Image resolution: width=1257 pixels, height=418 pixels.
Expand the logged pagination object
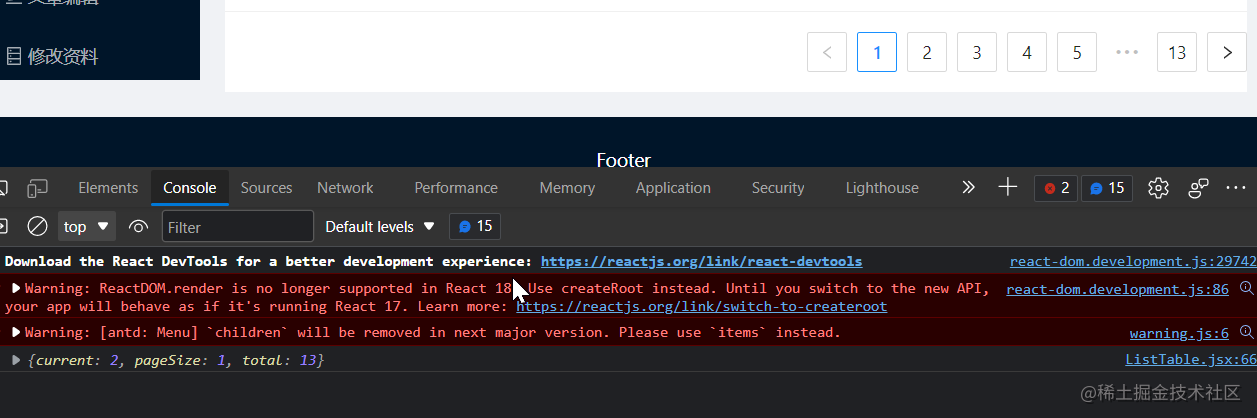(x=15, y=359)
